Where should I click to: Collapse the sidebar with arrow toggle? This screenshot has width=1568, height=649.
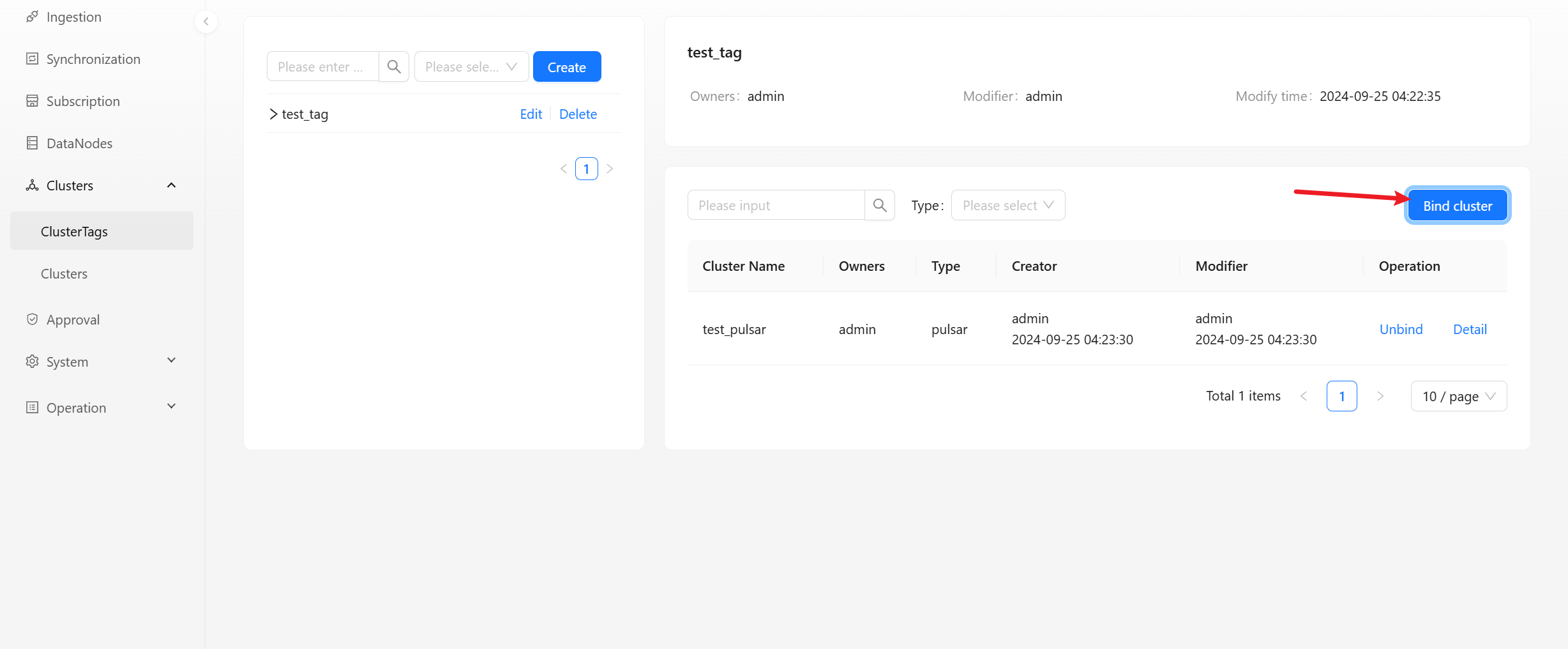tap(206, 22)
